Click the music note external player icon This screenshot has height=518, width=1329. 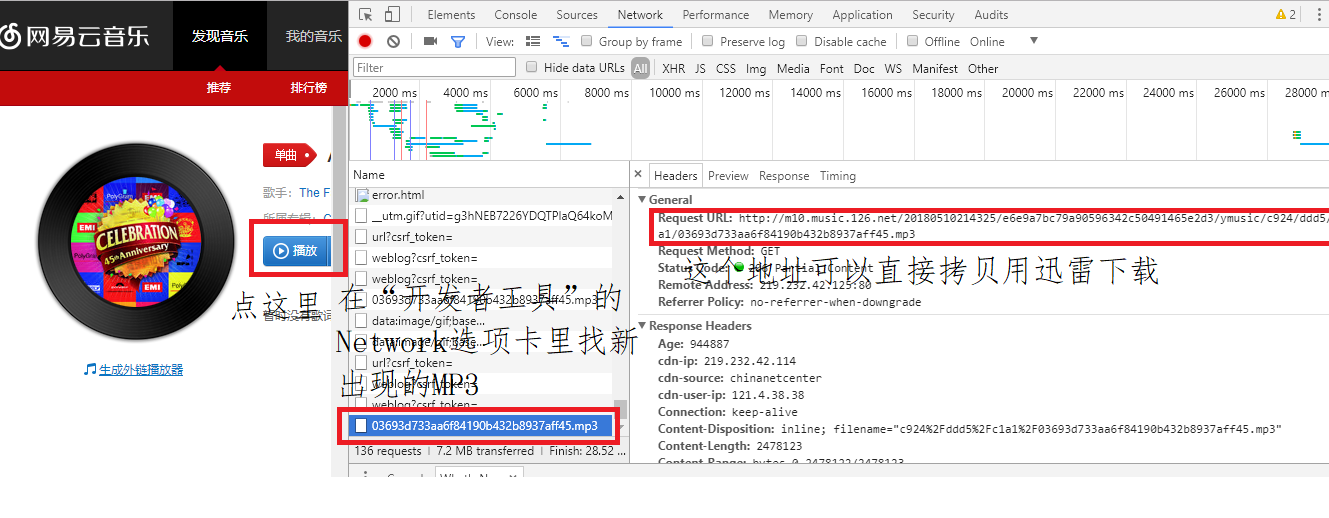point(90,369)
